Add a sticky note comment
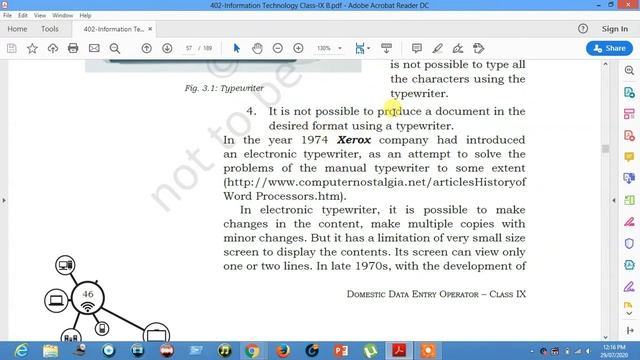The width and height of the screenshot is (640, 360). tap(417, 48)
